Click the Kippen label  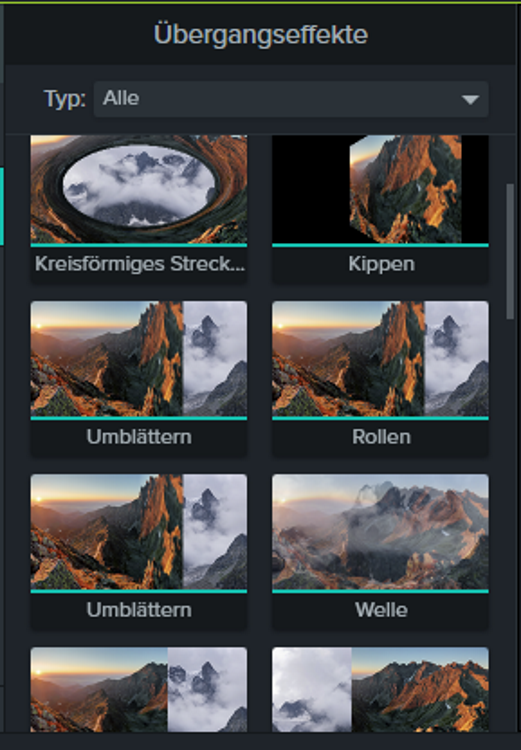[x=381, y=264]
